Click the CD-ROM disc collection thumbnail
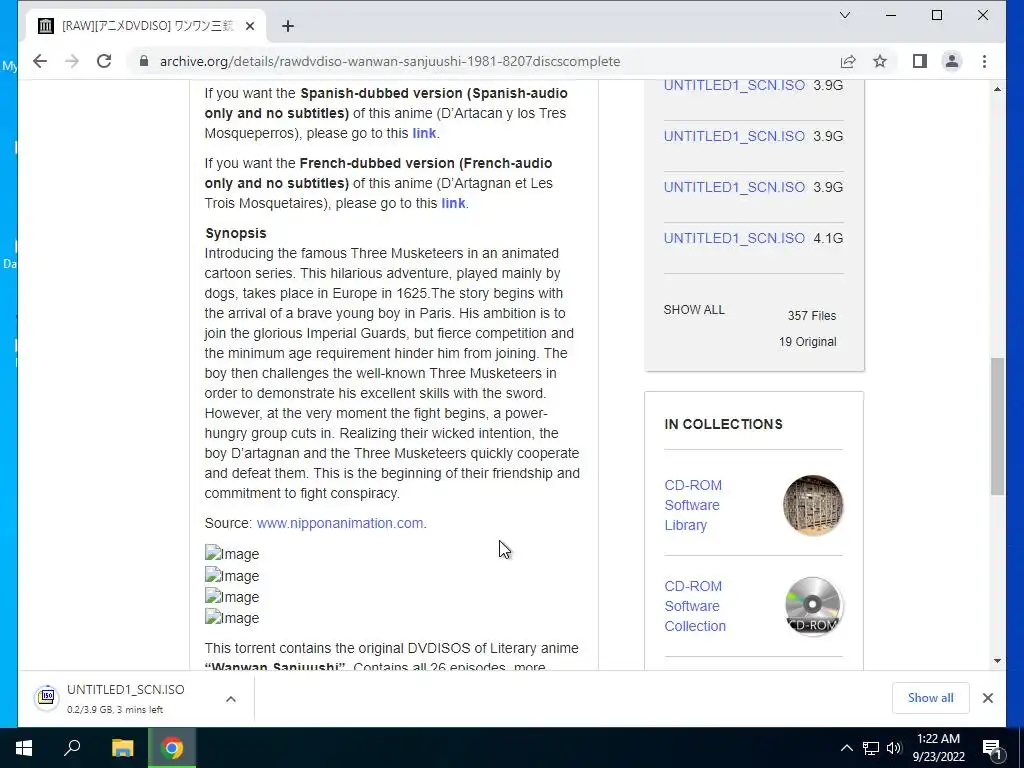The image size is (1024, 768). click(x=812, y=606)
